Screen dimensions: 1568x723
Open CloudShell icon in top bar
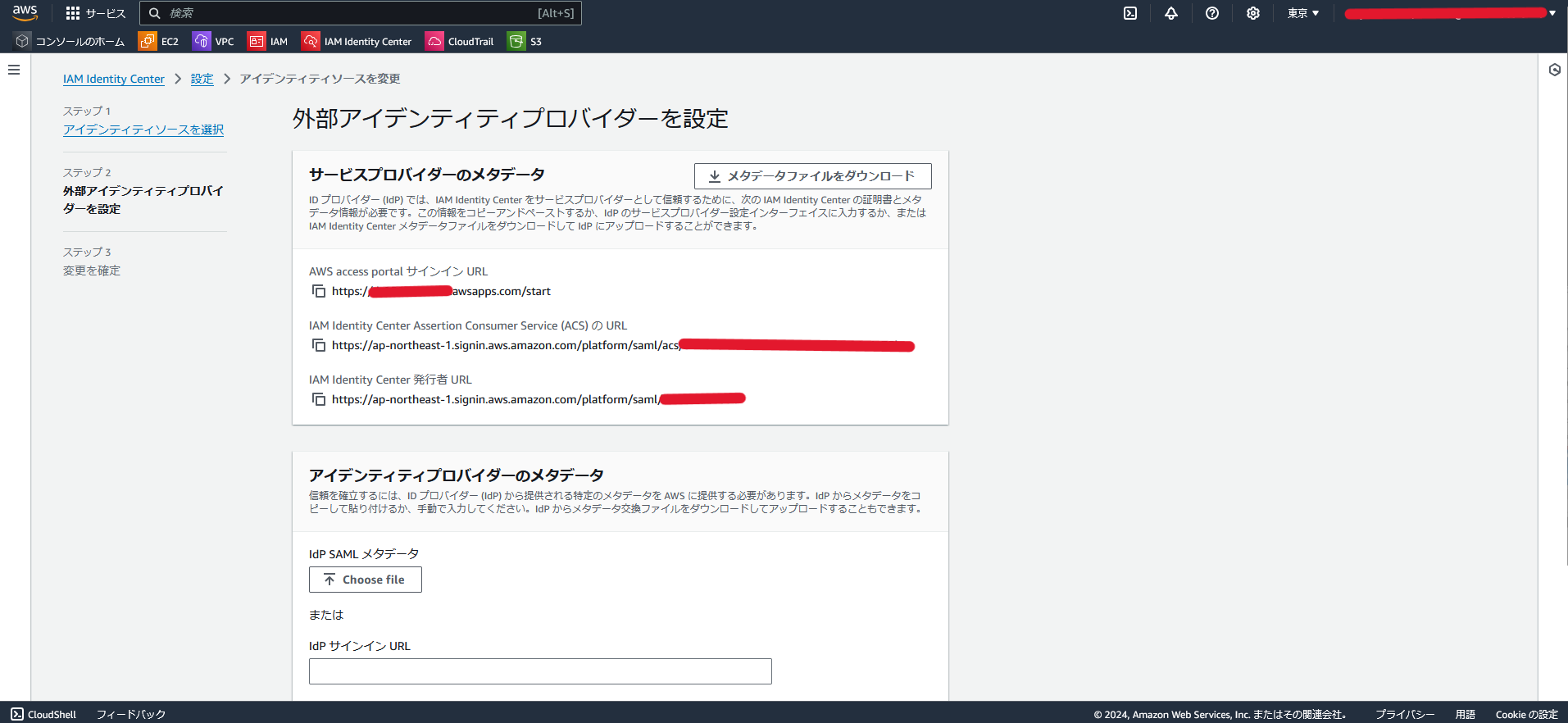1130,13
